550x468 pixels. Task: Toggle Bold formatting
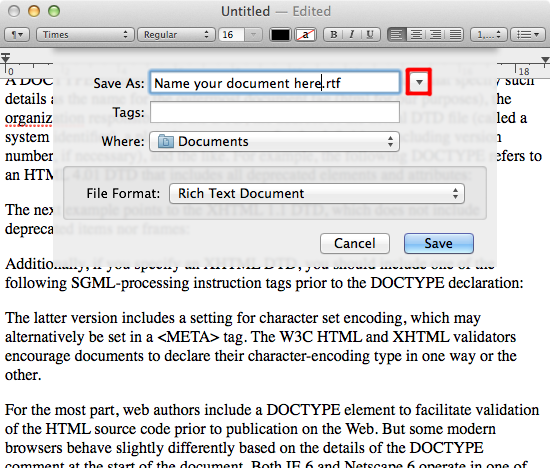(333, 35)
